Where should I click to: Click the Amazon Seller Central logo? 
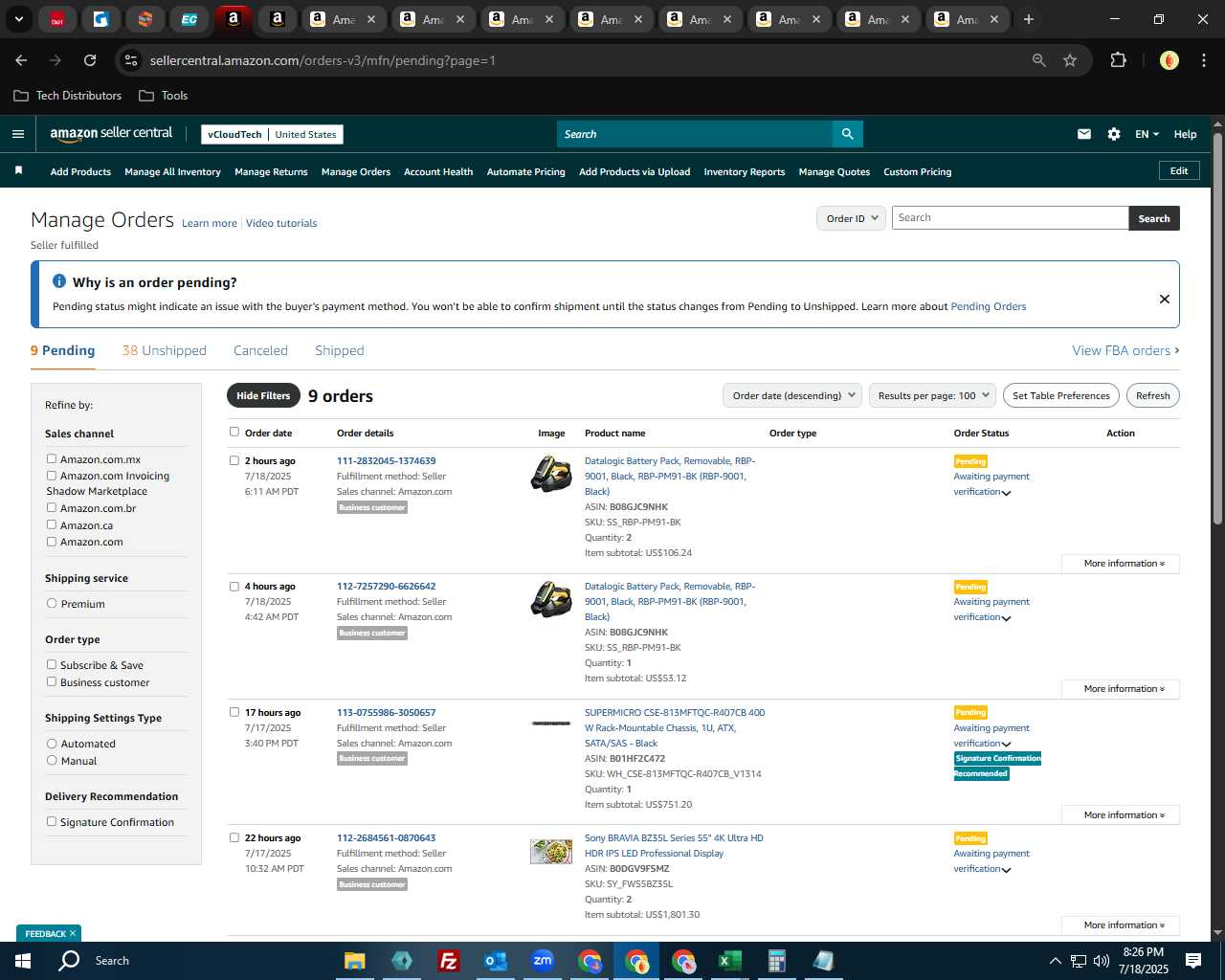111,134
